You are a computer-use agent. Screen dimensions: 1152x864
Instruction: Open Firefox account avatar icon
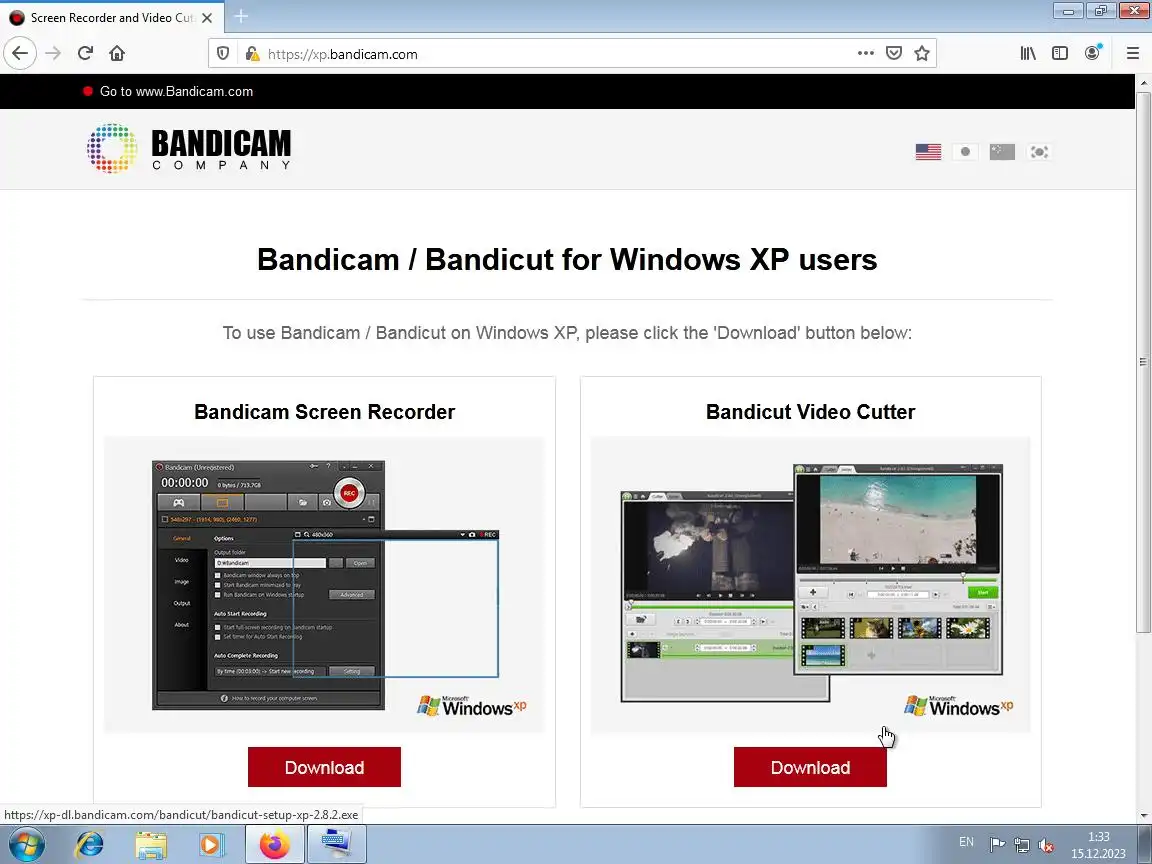pos(1092,53)
